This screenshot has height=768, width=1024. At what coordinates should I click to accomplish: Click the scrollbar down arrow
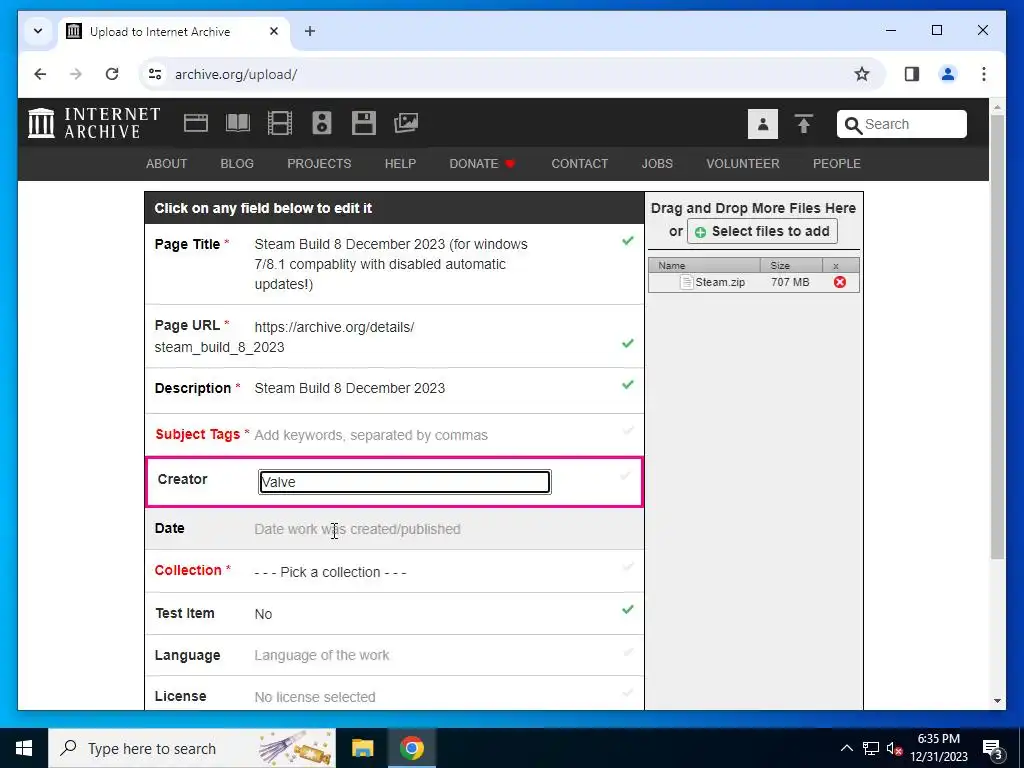(997, 701)
